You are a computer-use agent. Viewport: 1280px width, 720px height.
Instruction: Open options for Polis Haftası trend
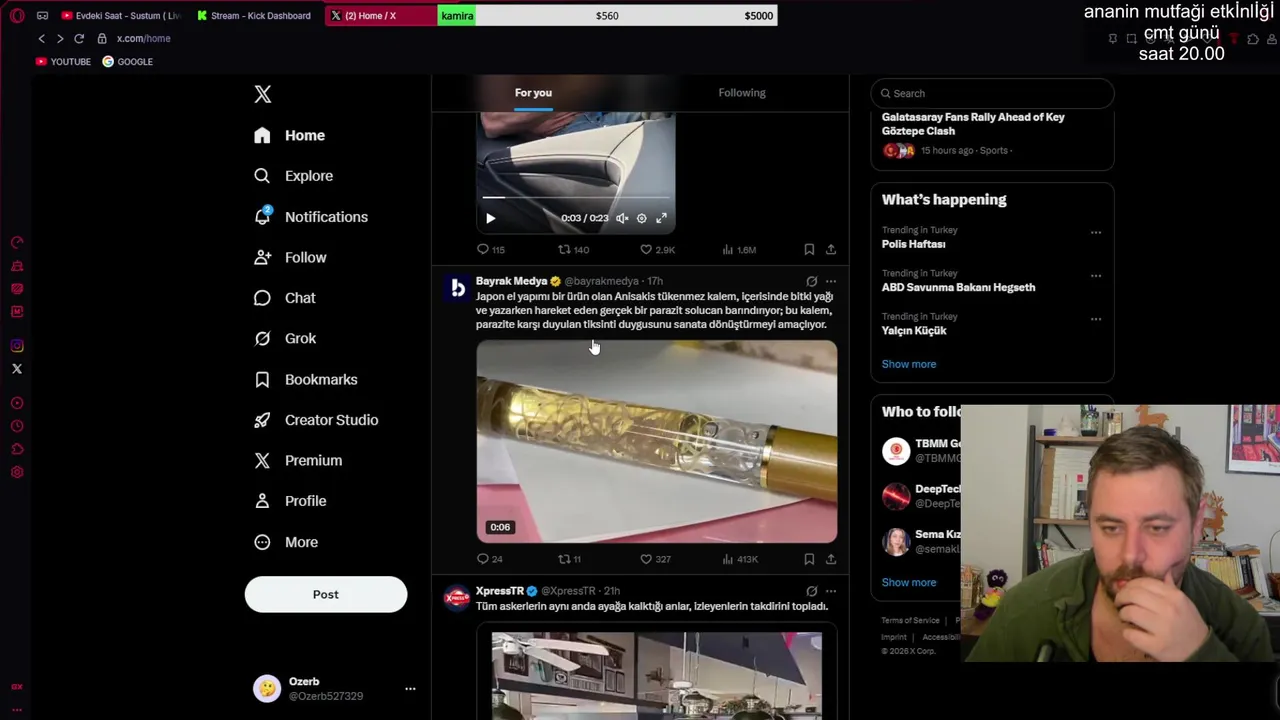1096,232
